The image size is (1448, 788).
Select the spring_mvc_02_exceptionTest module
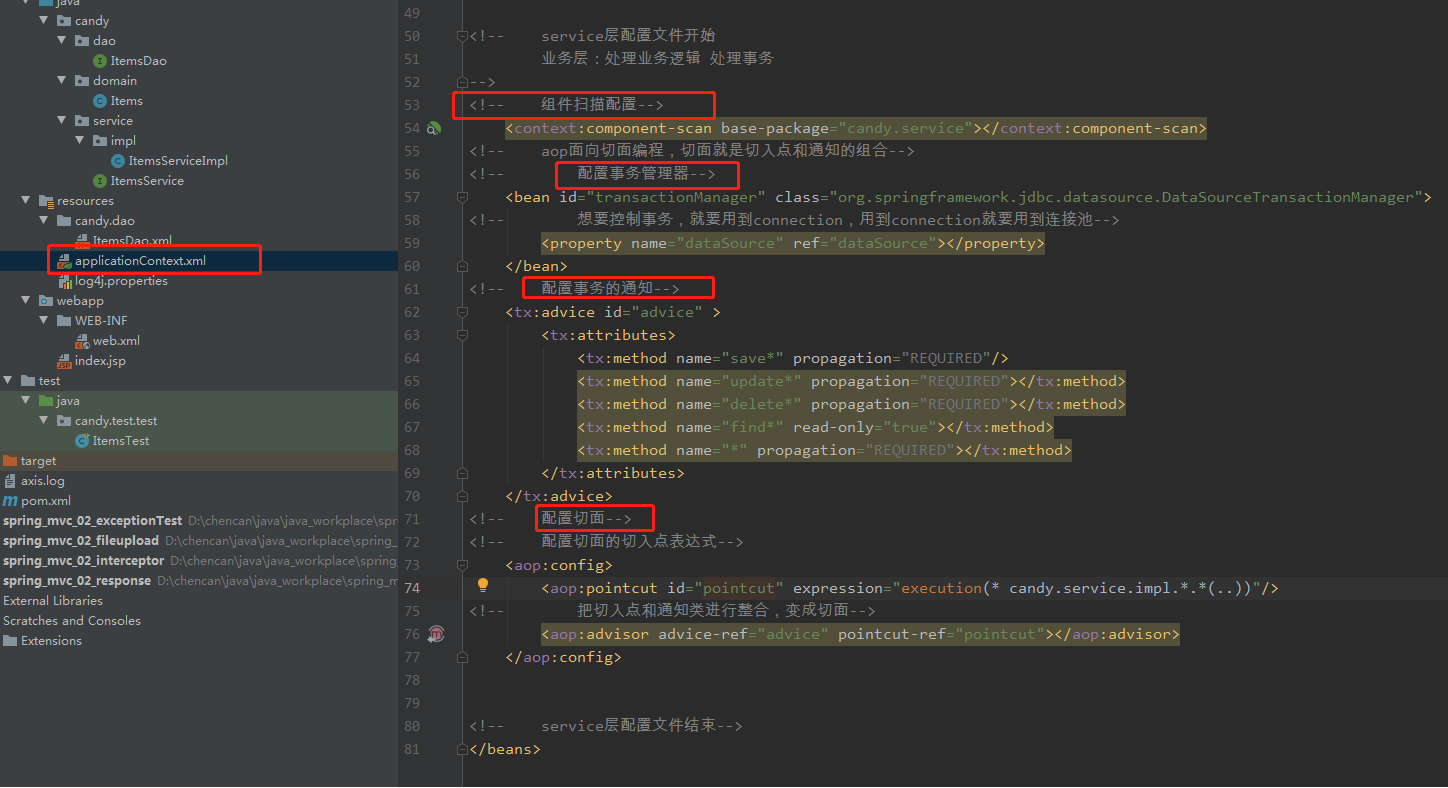tap(93, 521)
